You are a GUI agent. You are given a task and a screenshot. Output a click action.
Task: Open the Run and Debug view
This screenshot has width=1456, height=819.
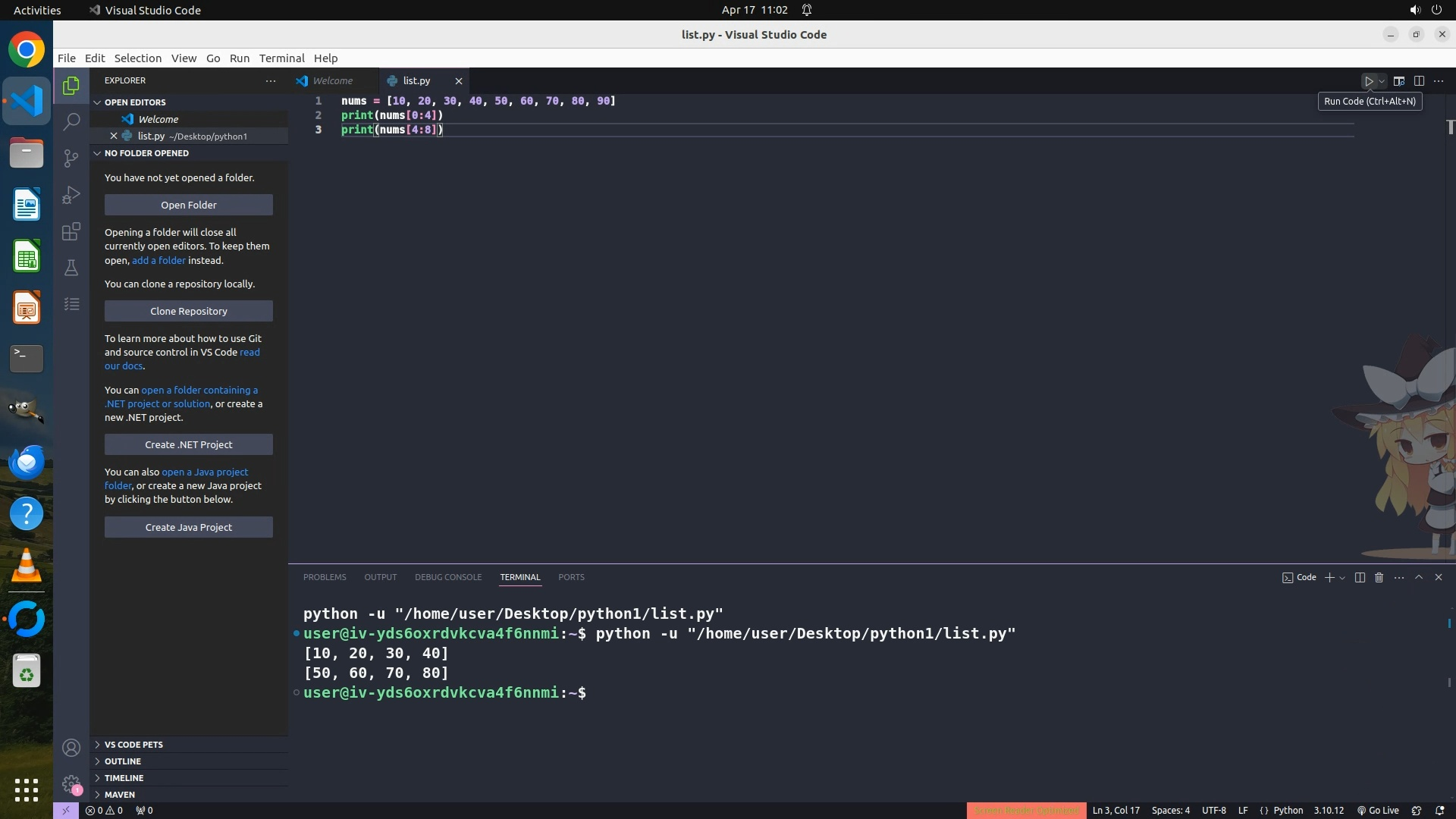tap(71, 195)
